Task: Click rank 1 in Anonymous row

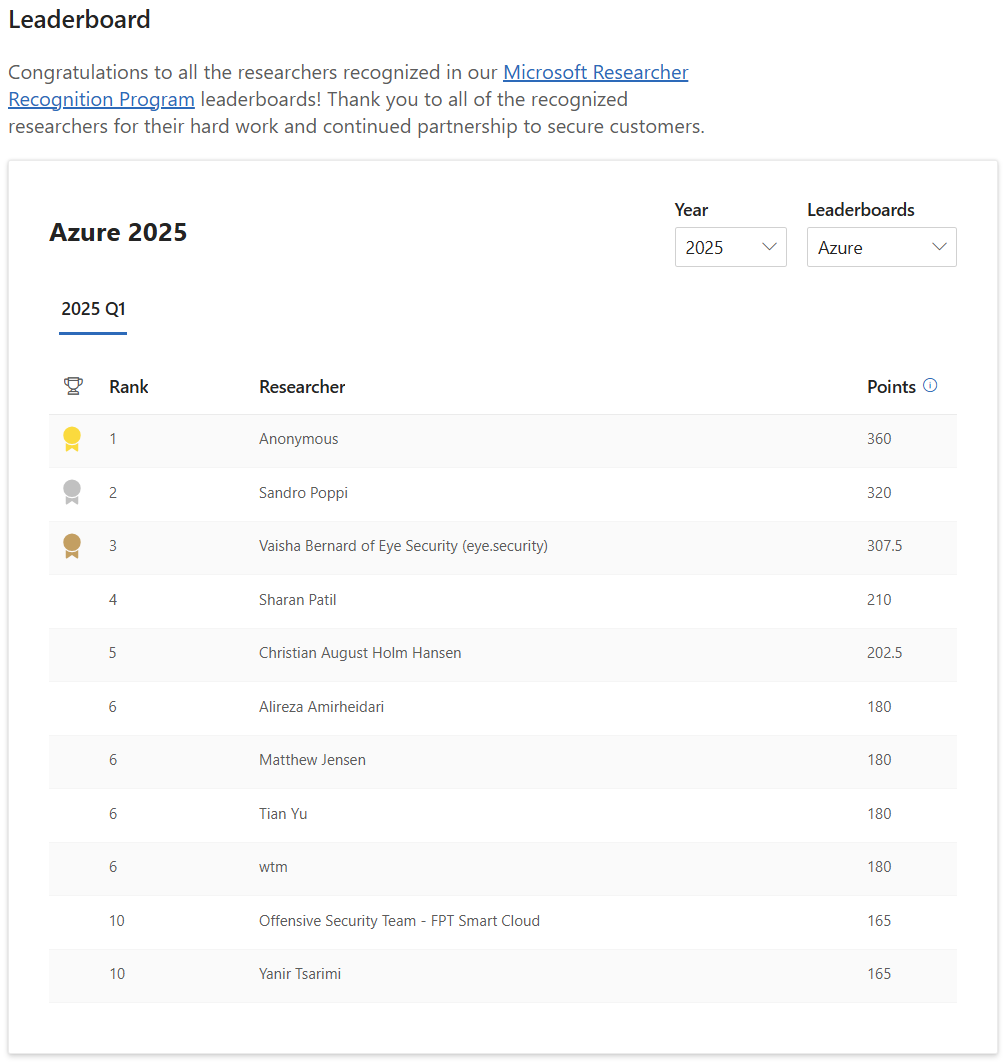Action: (x=113, y=439)
